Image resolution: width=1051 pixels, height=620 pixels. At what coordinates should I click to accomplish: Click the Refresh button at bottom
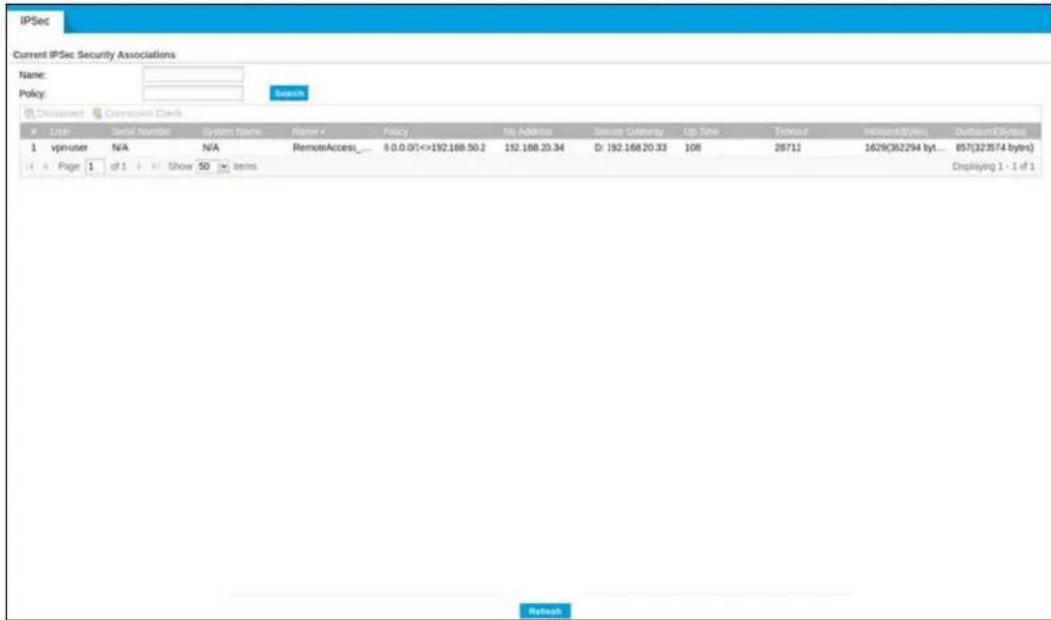tap(545, 611)
